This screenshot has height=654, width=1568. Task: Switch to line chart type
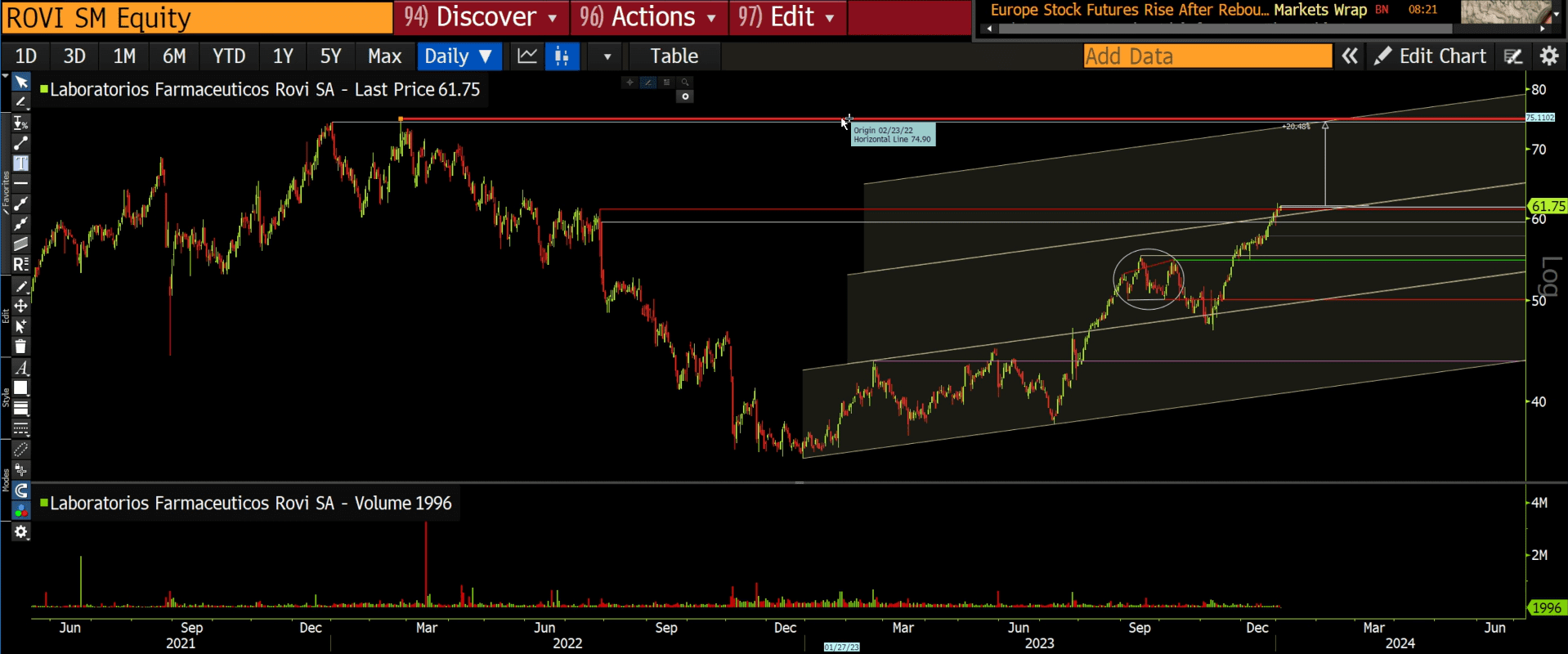pos(527,56)
